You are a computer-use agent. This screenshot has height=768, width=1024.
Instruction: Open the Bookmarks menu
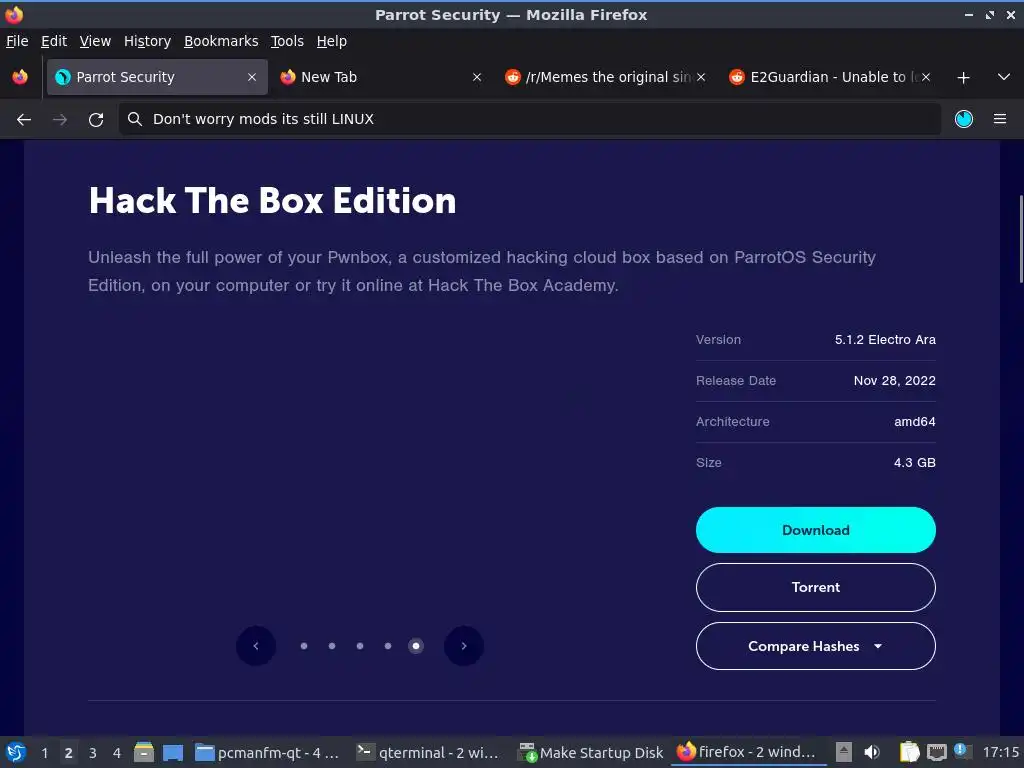[221, 41]
